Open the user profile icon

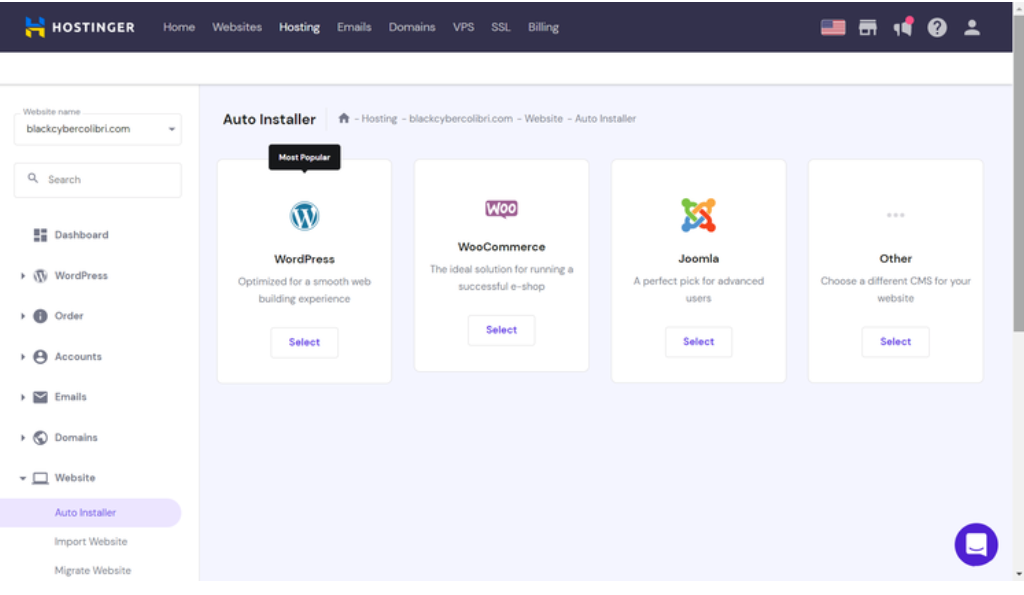tap(972, 27)
